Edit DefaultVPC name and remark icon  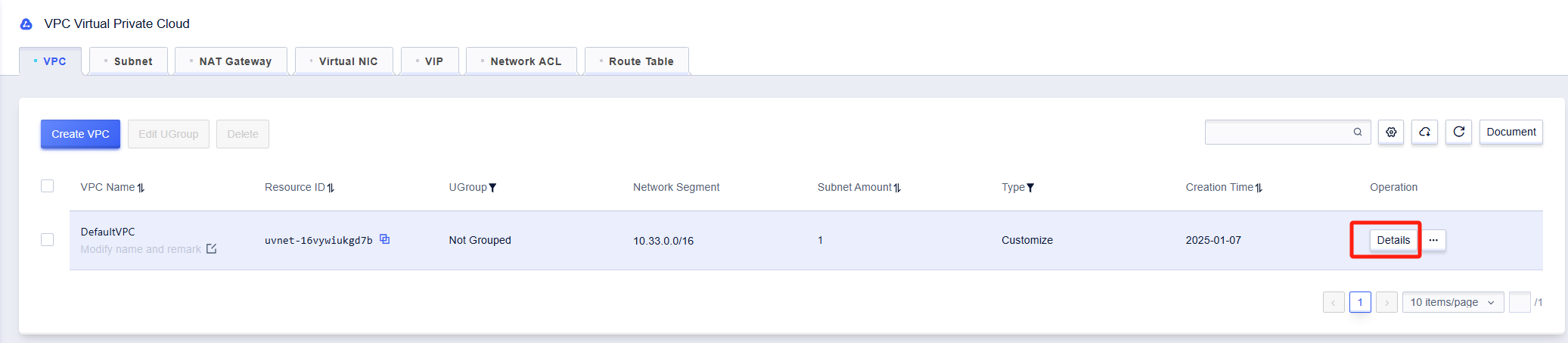pos(211,249)
